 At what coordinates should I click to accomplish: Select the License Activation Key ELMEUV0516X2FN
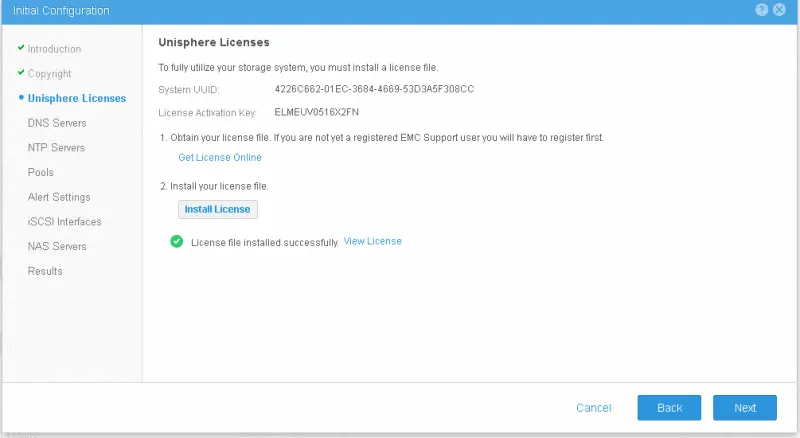coord(317,112)
